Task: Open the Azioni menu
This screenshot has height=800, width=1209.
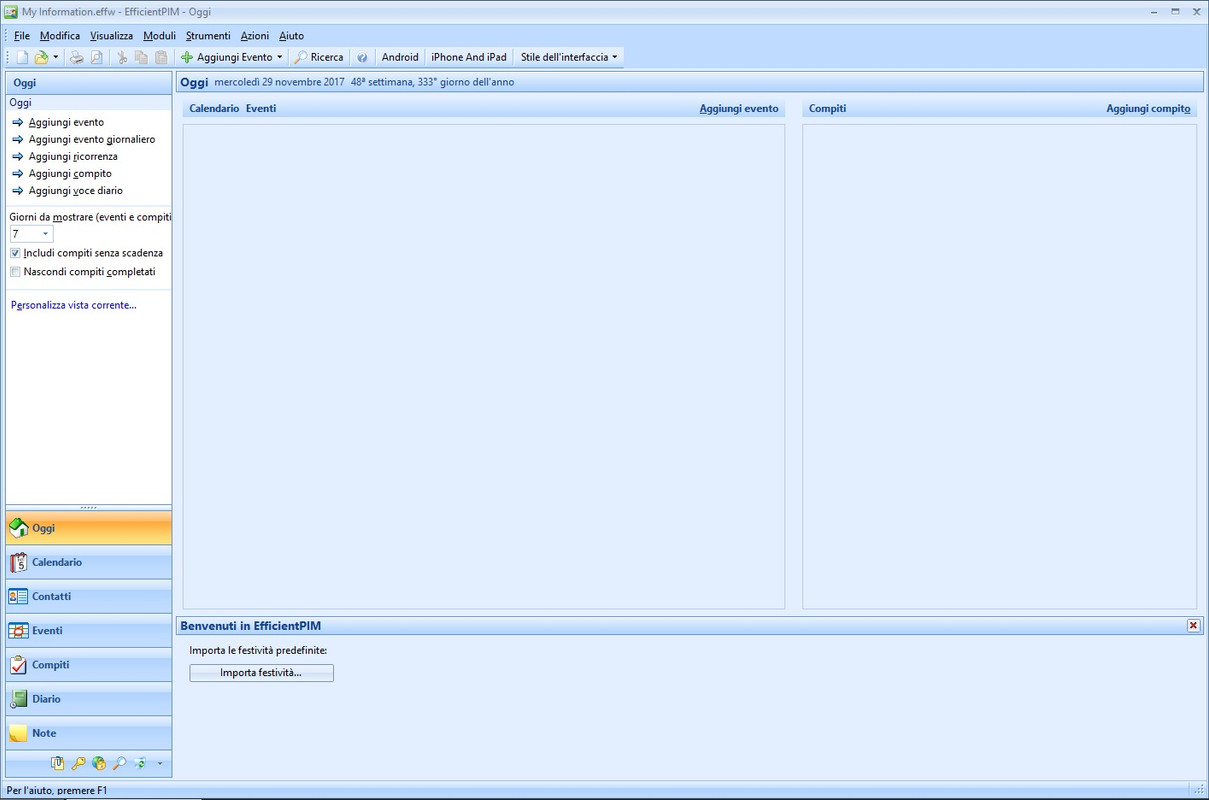Action: coord(255,36)
